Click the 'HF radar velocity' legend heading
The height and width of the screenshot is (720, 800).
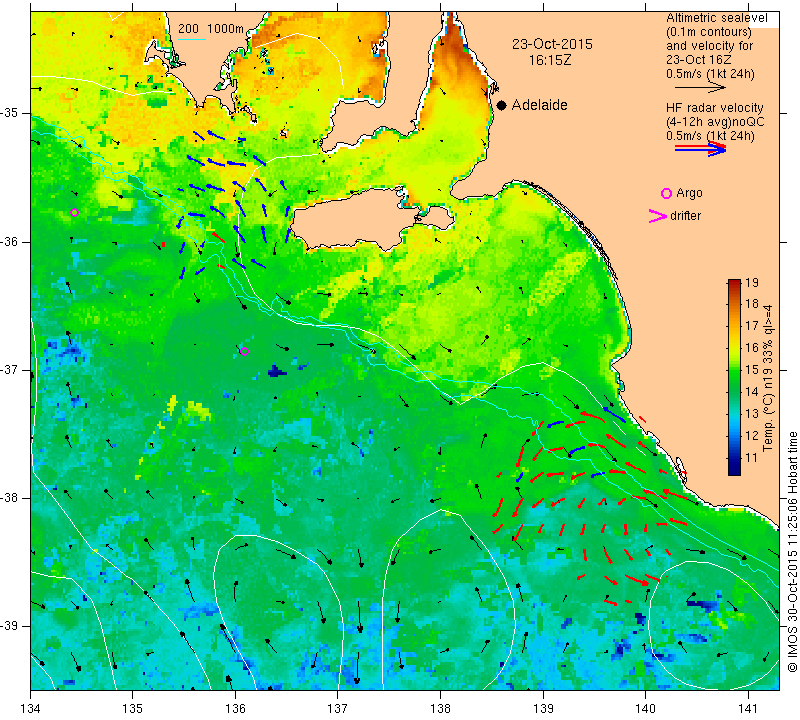point(714,108)
